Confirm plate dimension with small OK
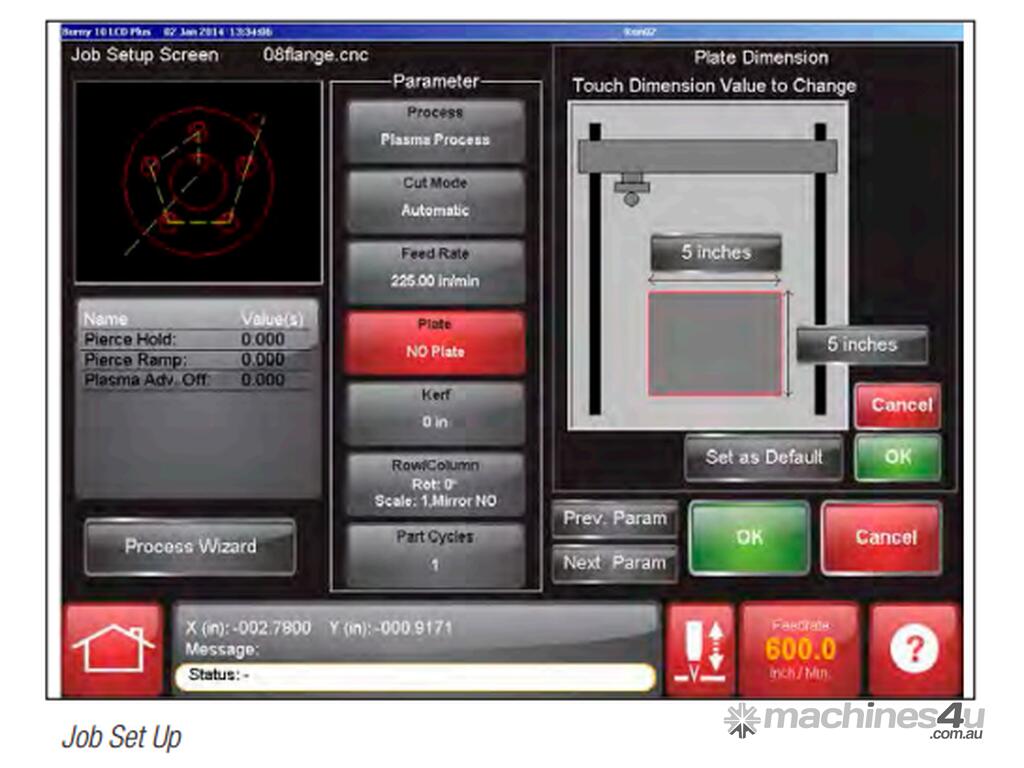1024x768 pixels. pos(897,457)
